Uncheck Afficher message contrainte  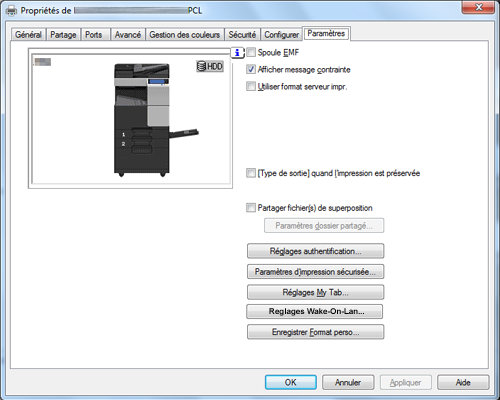[251, 69]
